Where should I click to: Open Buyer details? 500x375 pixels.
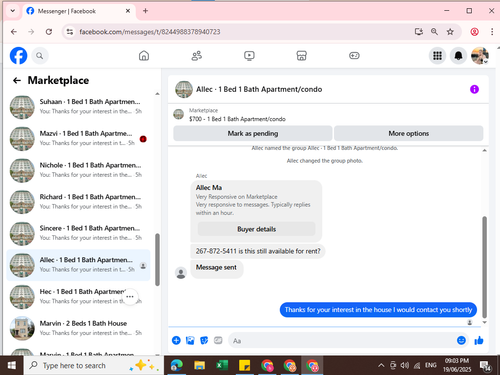[257, 229]
